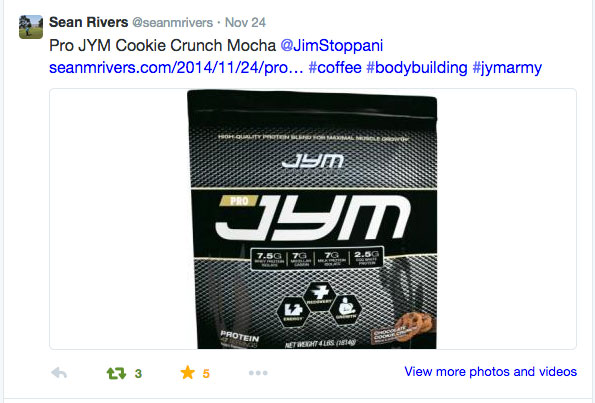Open the @JimStoppani mention
The height and width of the screenshot is (403, 595).
(332, 46)
